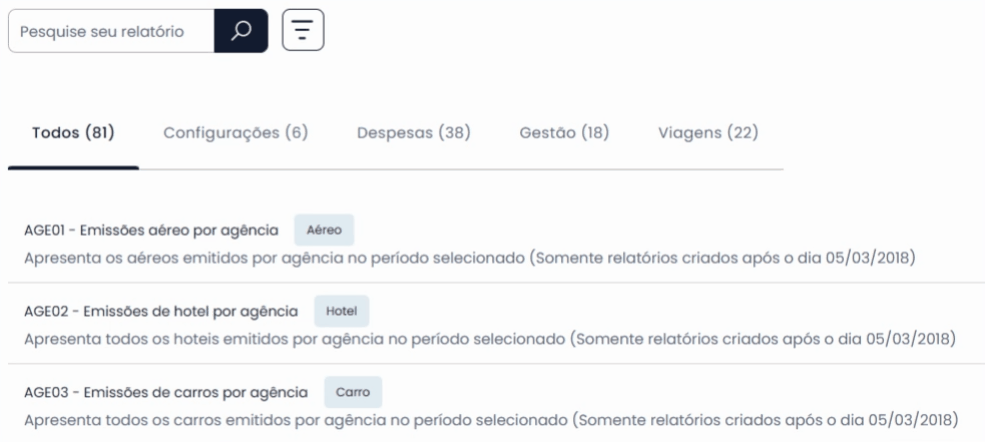The height and width of the screenshot is (442, 985).
Task: Click the Carro category tag
Action: point(353,392)
